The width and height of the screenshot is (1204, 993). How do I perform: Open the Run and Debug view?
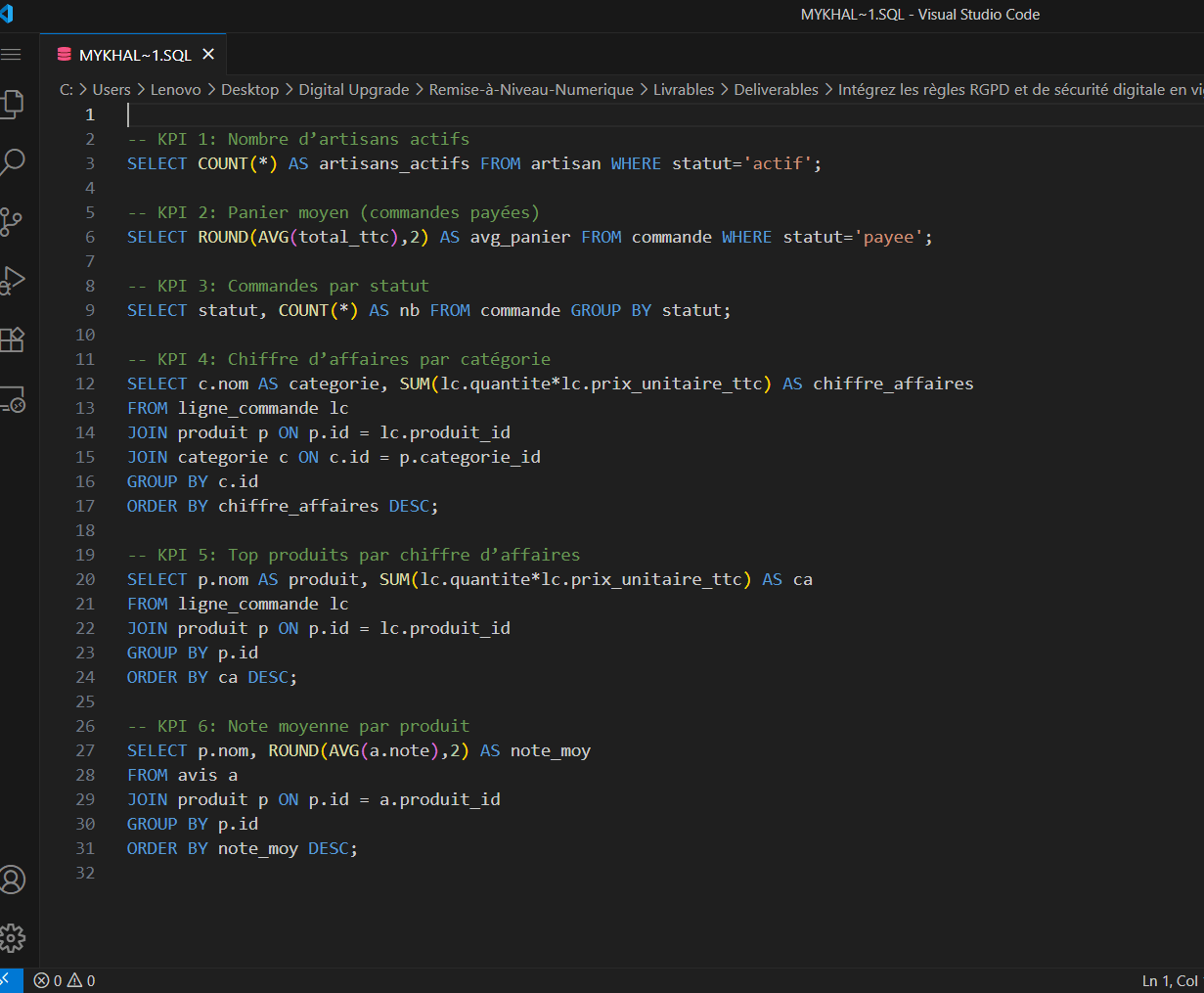click(12, 281)
